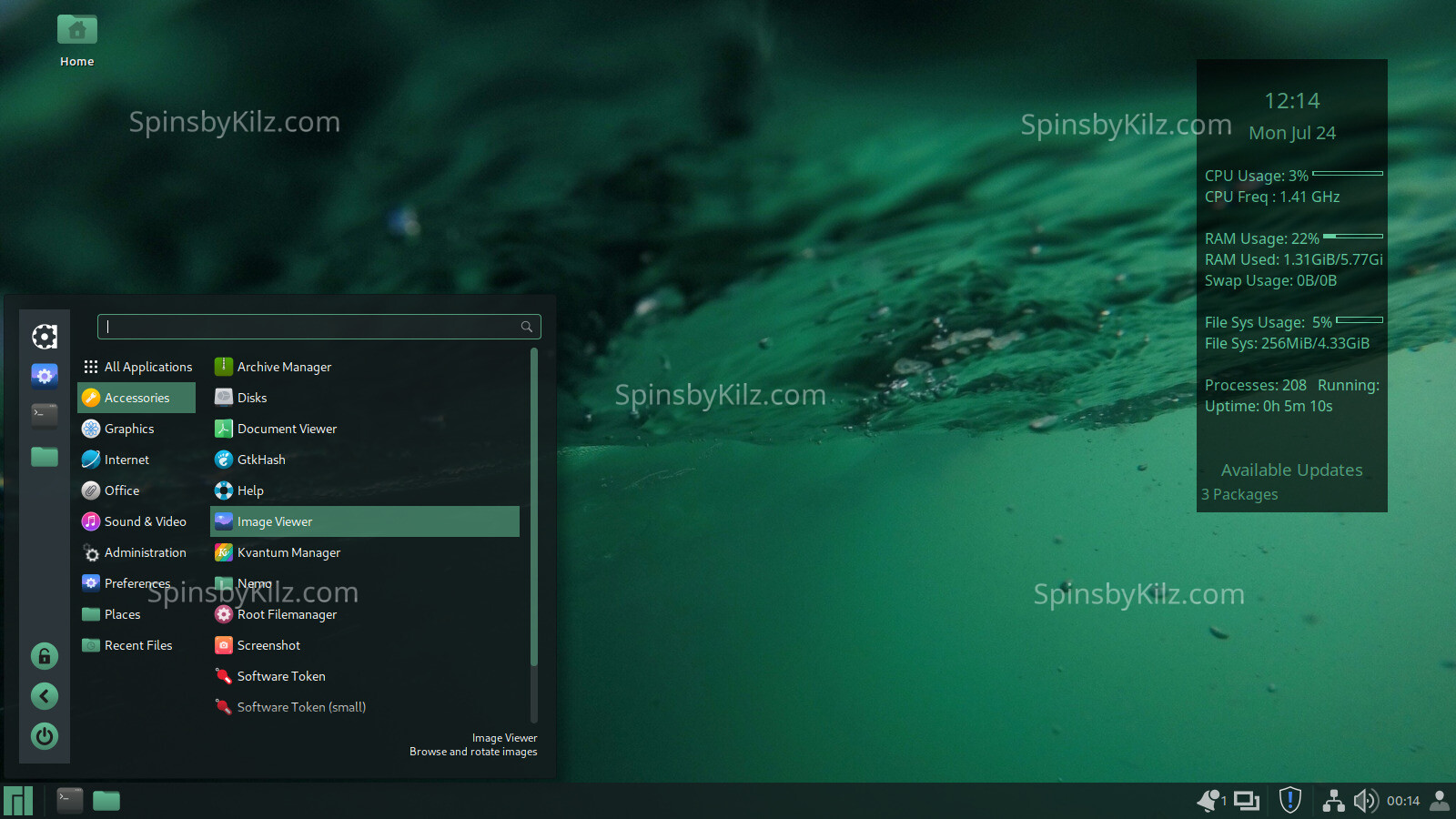The height and width of the screenshot is (819, 1456).
Task: Click the menu search text field
Action: tap(319, 327)
